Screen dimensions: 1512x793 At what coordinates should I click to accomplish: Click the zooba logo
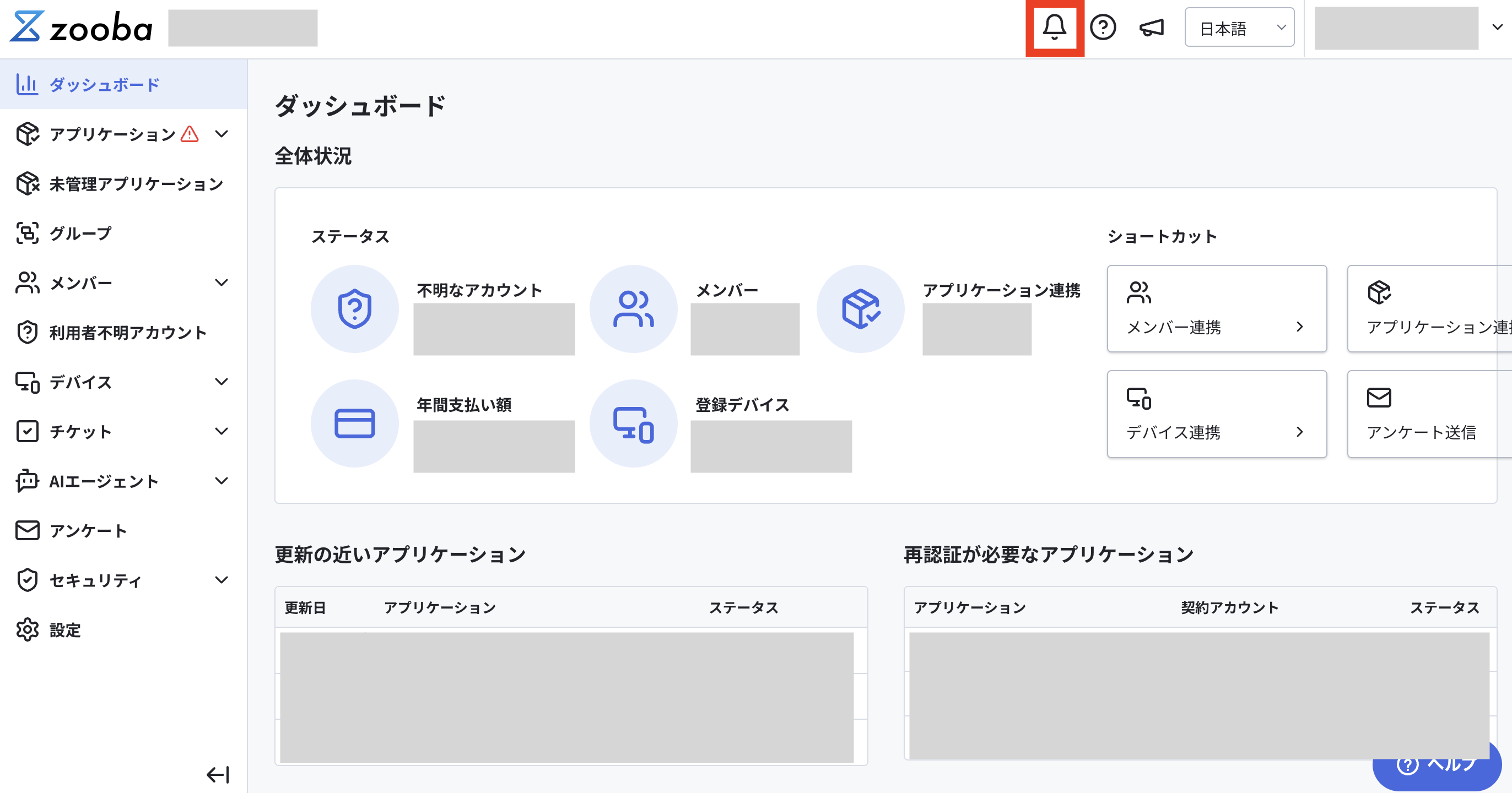[x=82, y=27]
